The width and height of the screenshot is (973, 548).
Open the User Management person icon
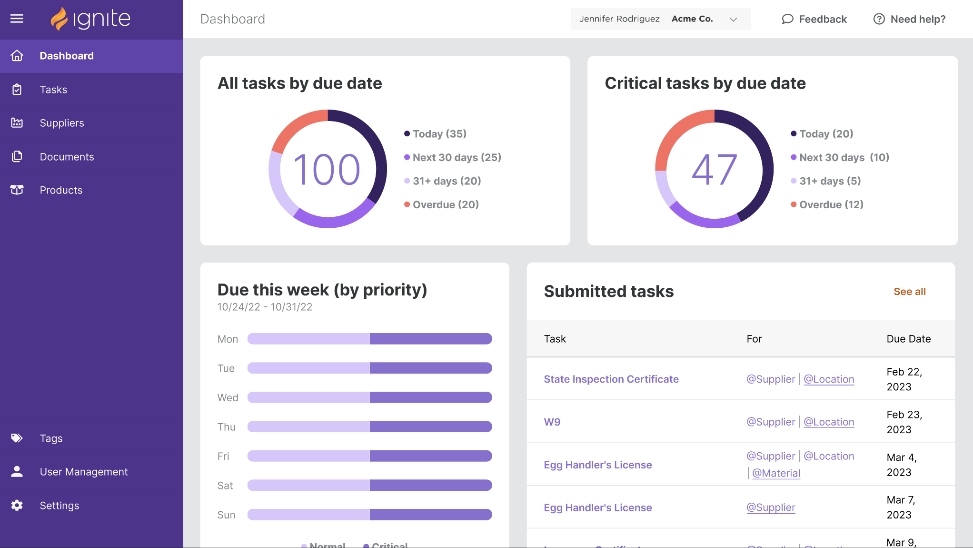coord(17,472)
